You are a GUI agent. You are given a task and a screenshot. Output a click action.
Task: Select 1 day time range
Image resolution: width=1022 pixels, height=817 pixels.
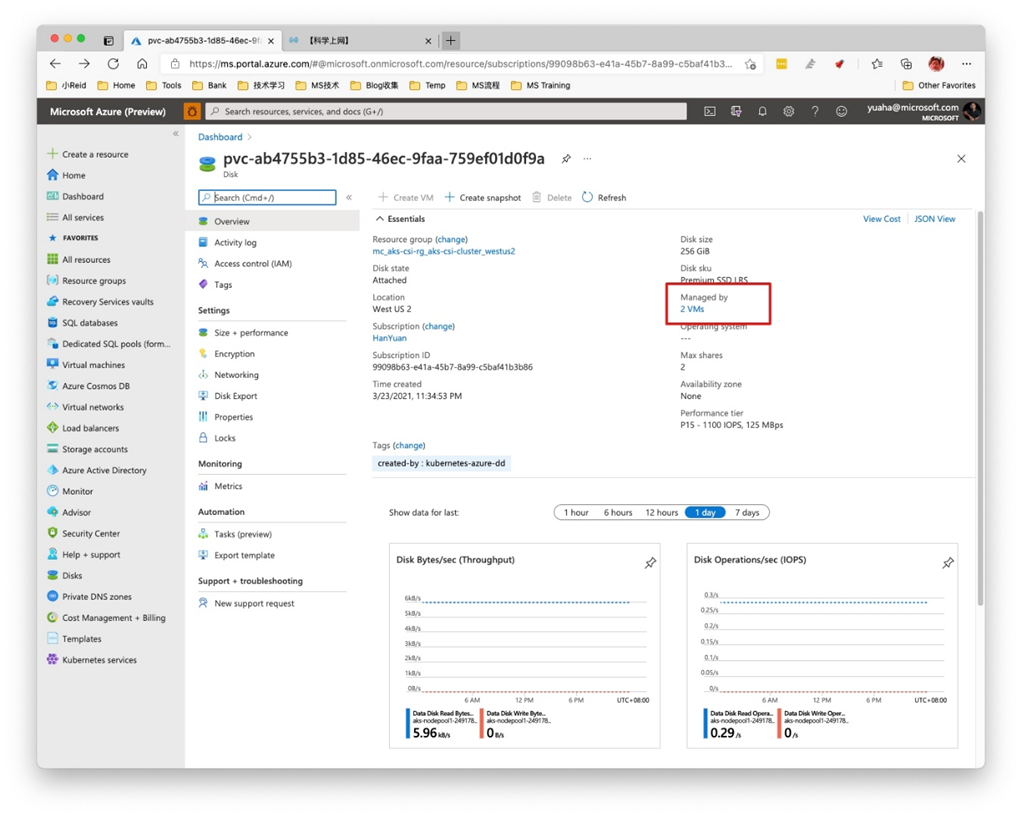coord(705,512)
